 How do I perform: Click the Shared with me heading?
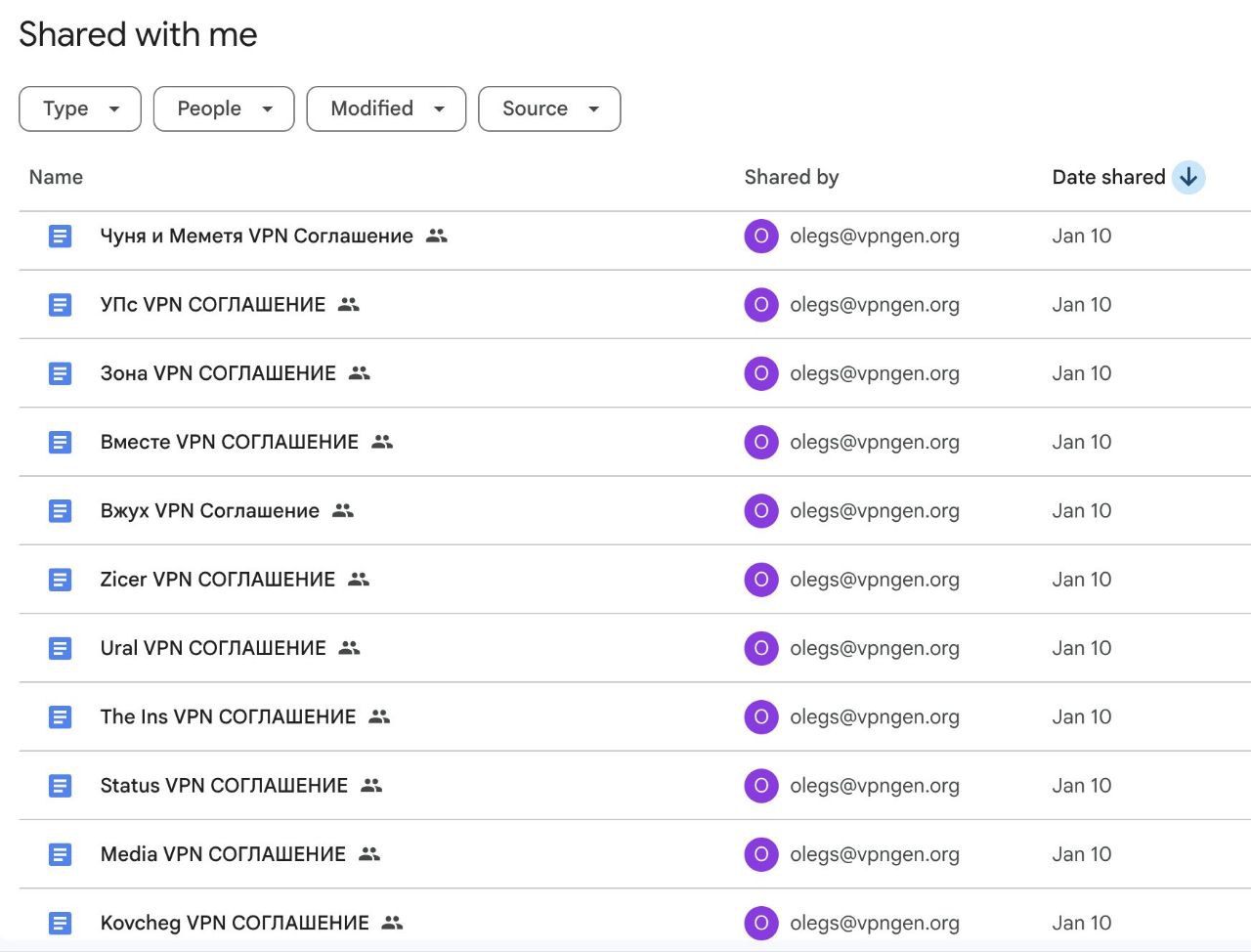[138, 34]
